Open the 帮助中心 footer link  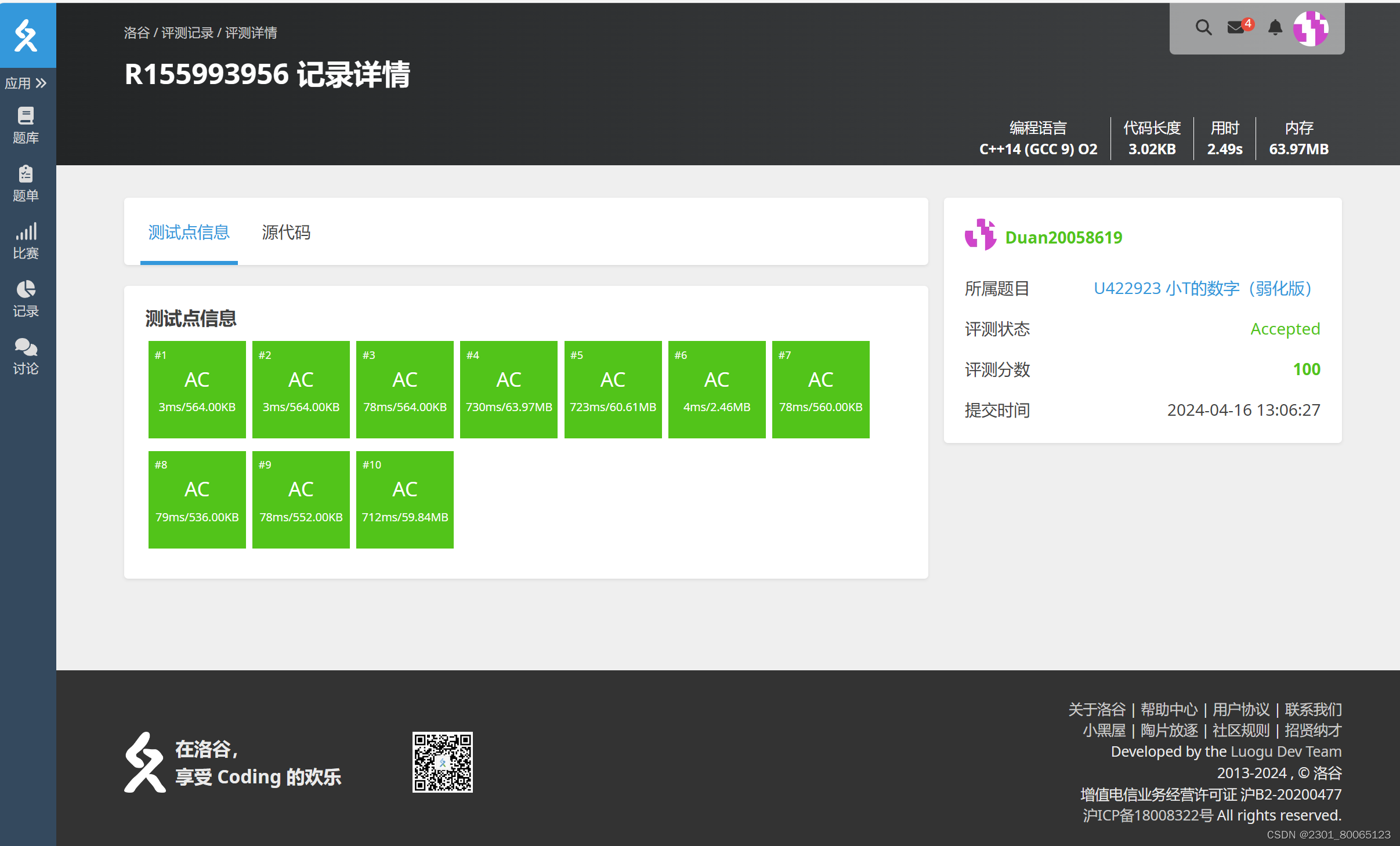pos(1169,709)
